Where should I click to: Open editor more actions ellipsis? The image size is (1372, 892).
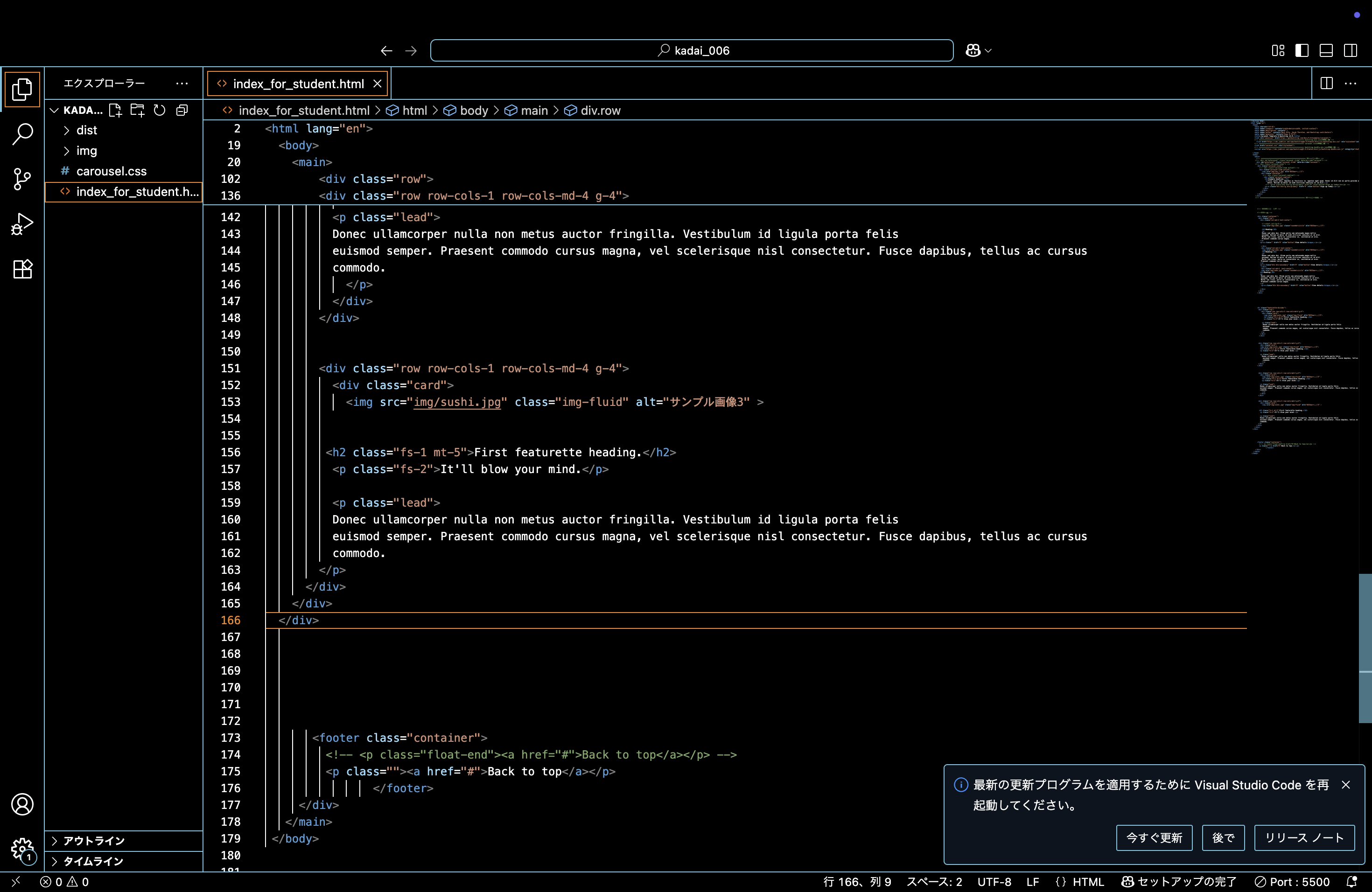pyautogui.click(x=1351, y=84)
